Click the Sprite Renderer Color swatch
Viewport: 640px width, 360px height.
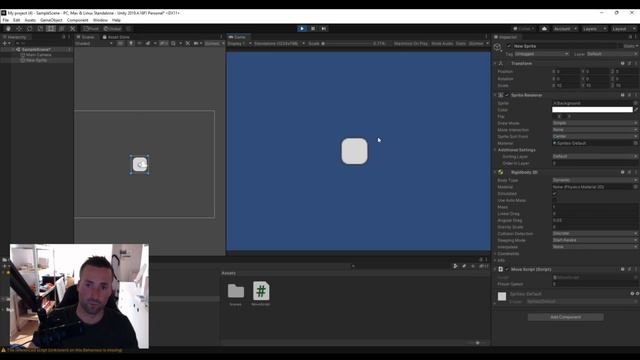(592, 110)
